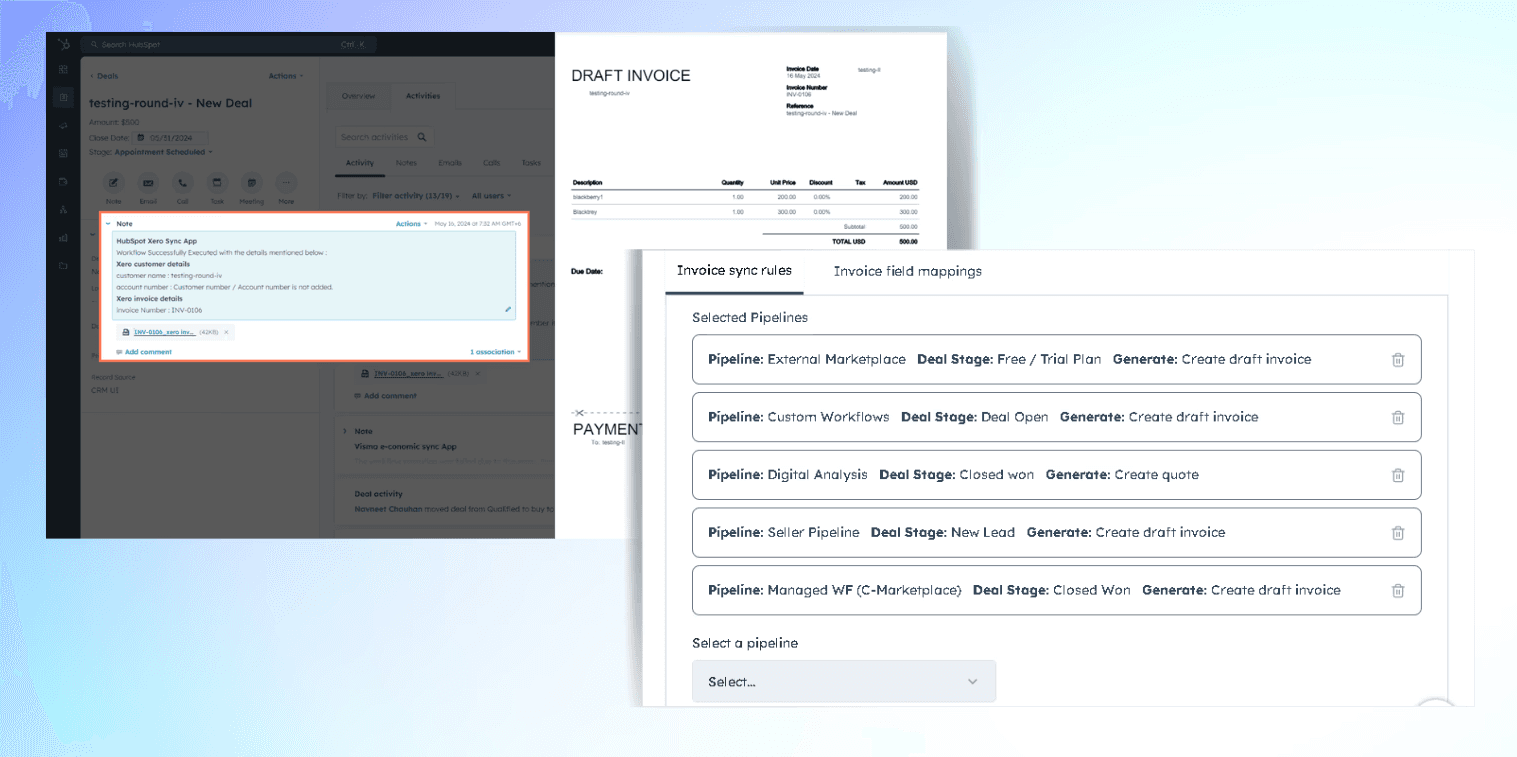Open the deal Actions dropdown beside Deals
The height and width of the screenshot is (757, 1517).
pos(286,76)
